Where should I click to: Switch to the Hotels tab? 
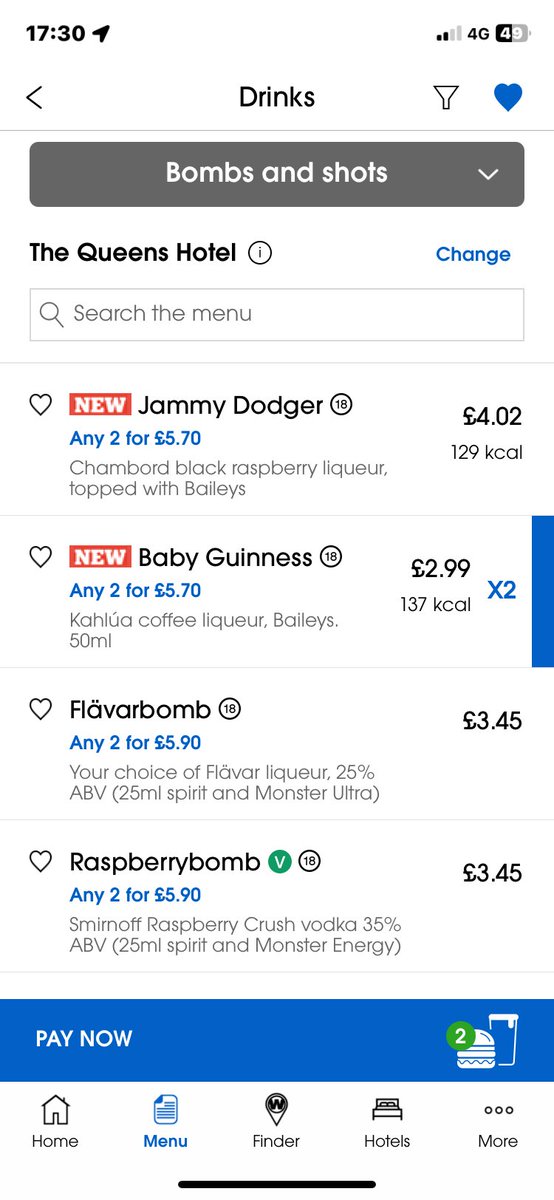tap(387, 1120)
